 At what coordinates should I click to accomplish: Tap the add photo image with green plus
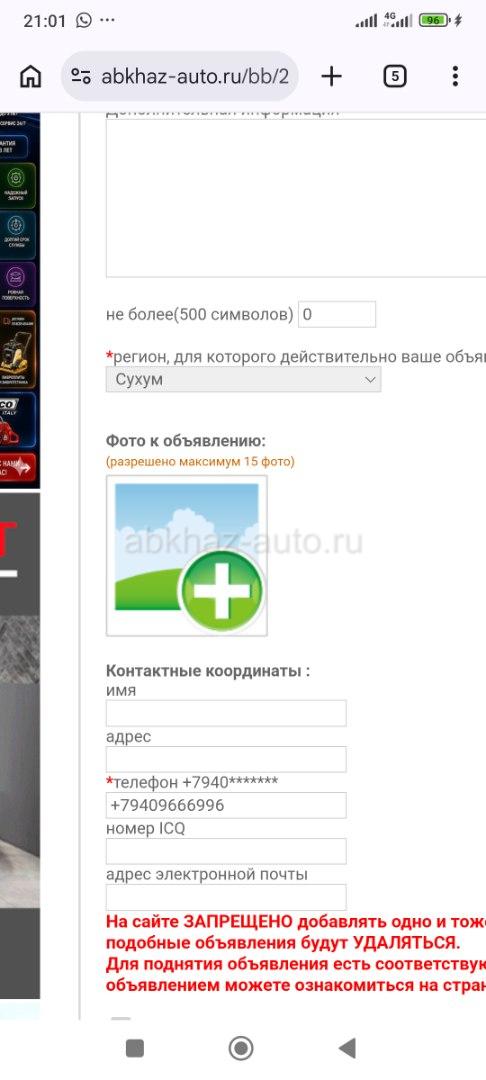click(187, 555)
